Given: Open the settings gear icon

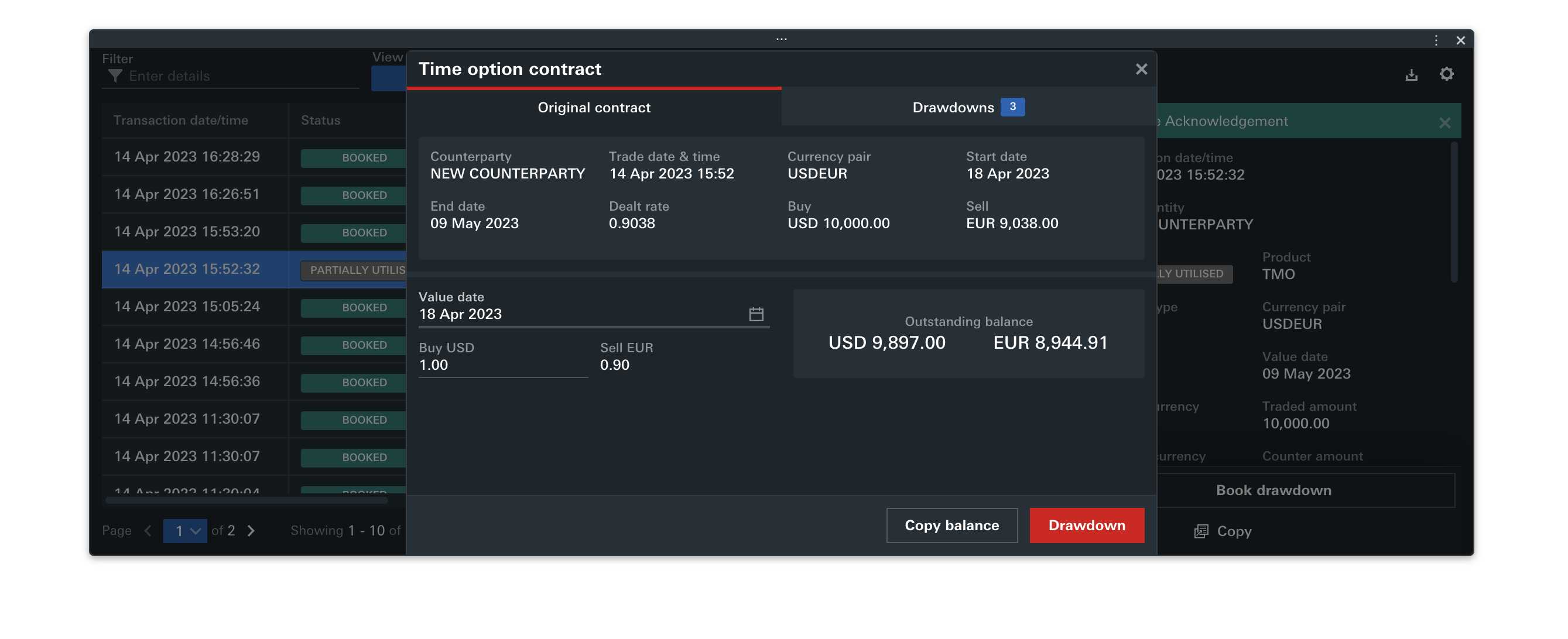Looking at the screenshot, I should click(x=1446, y=74).
